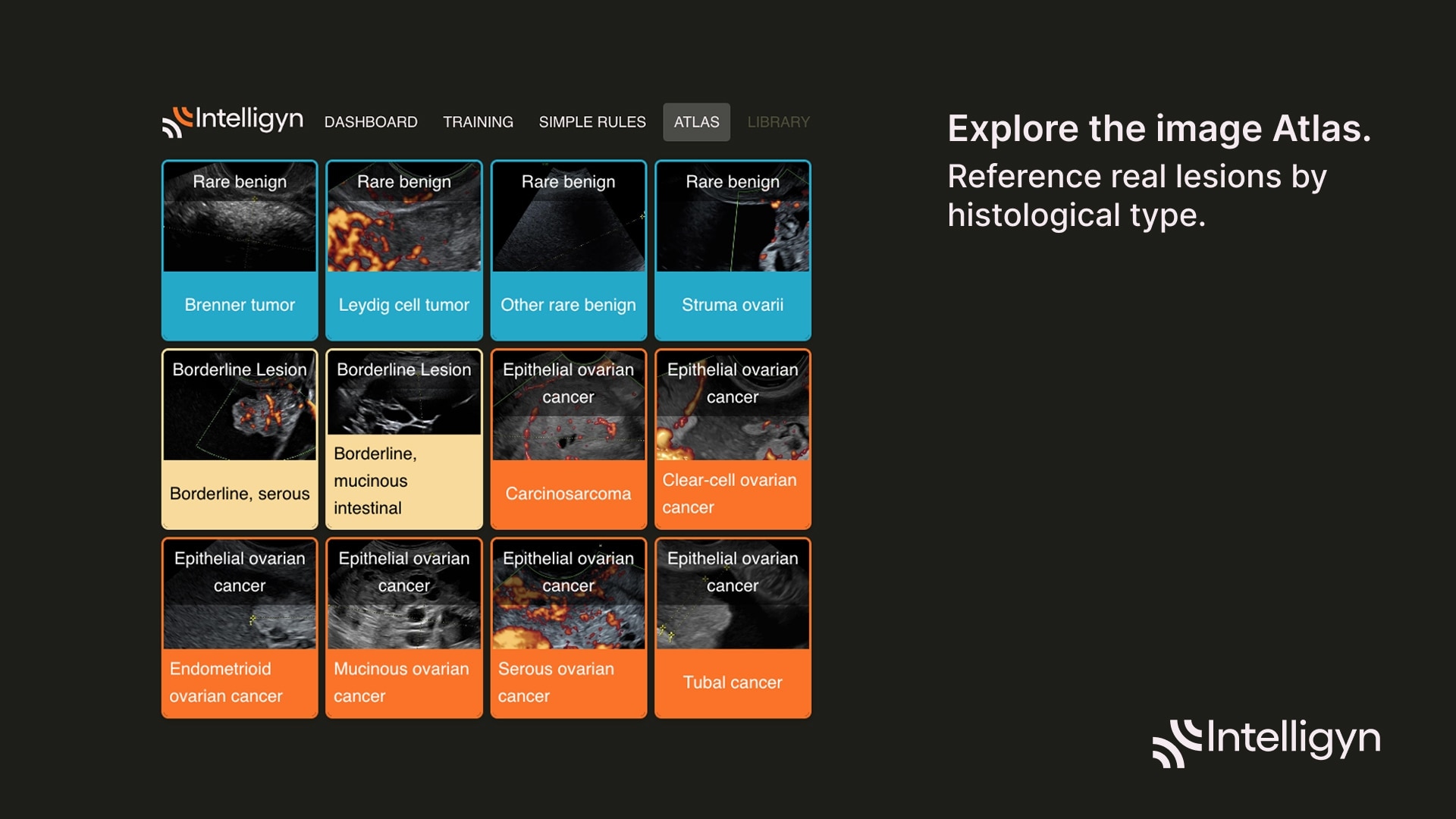Viewport: 1456px width, 819px height.
Task: Open the Brenner tumor atlas entry
Action: coord(240,250)
